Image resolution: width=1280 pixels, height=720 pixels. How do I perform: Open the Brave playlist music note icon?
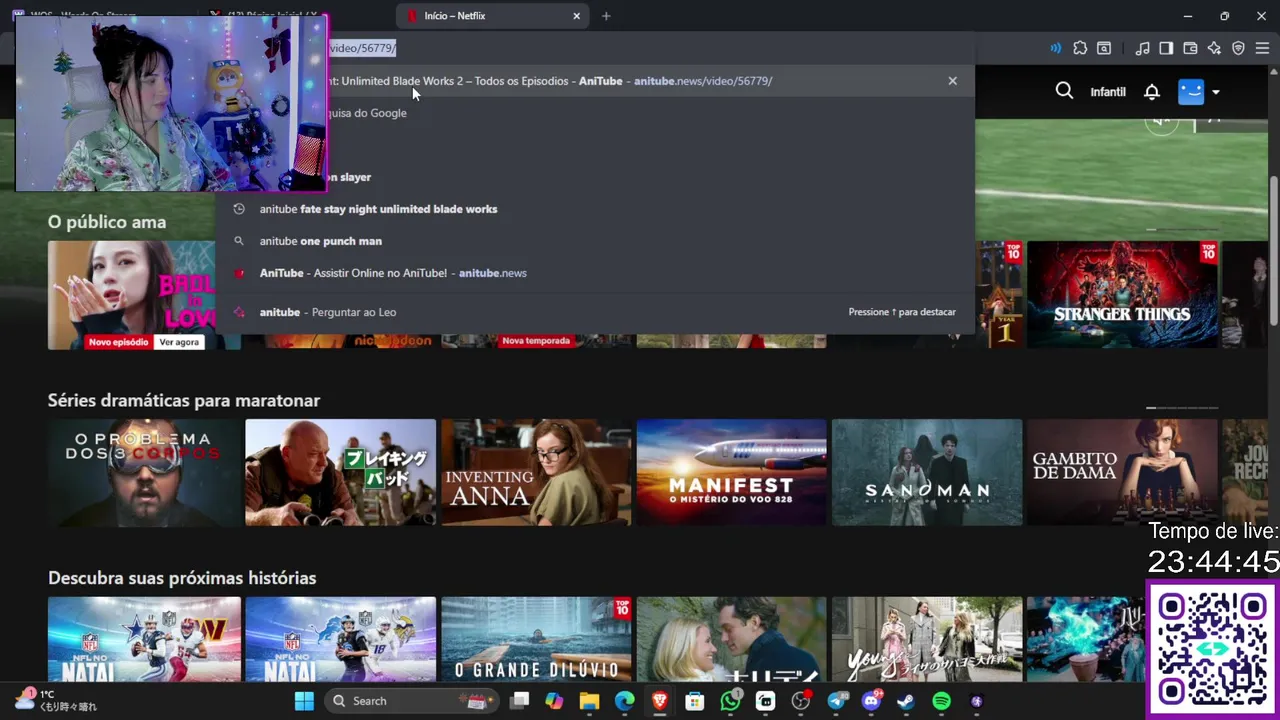(x=1143, y=48)
